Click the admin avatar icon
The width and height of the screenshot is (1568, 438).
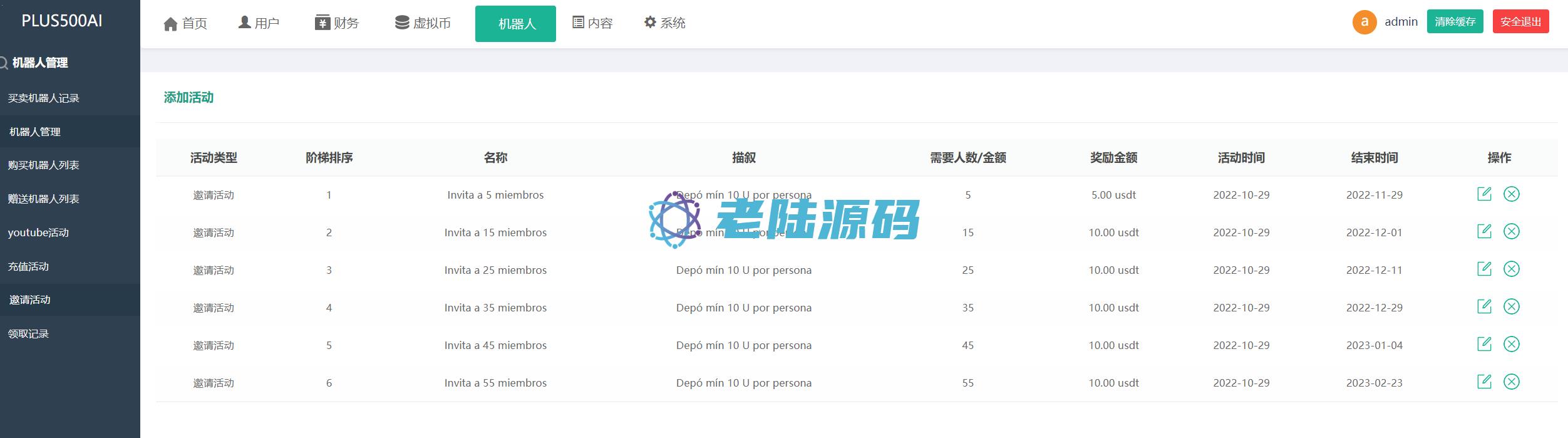1364,22
